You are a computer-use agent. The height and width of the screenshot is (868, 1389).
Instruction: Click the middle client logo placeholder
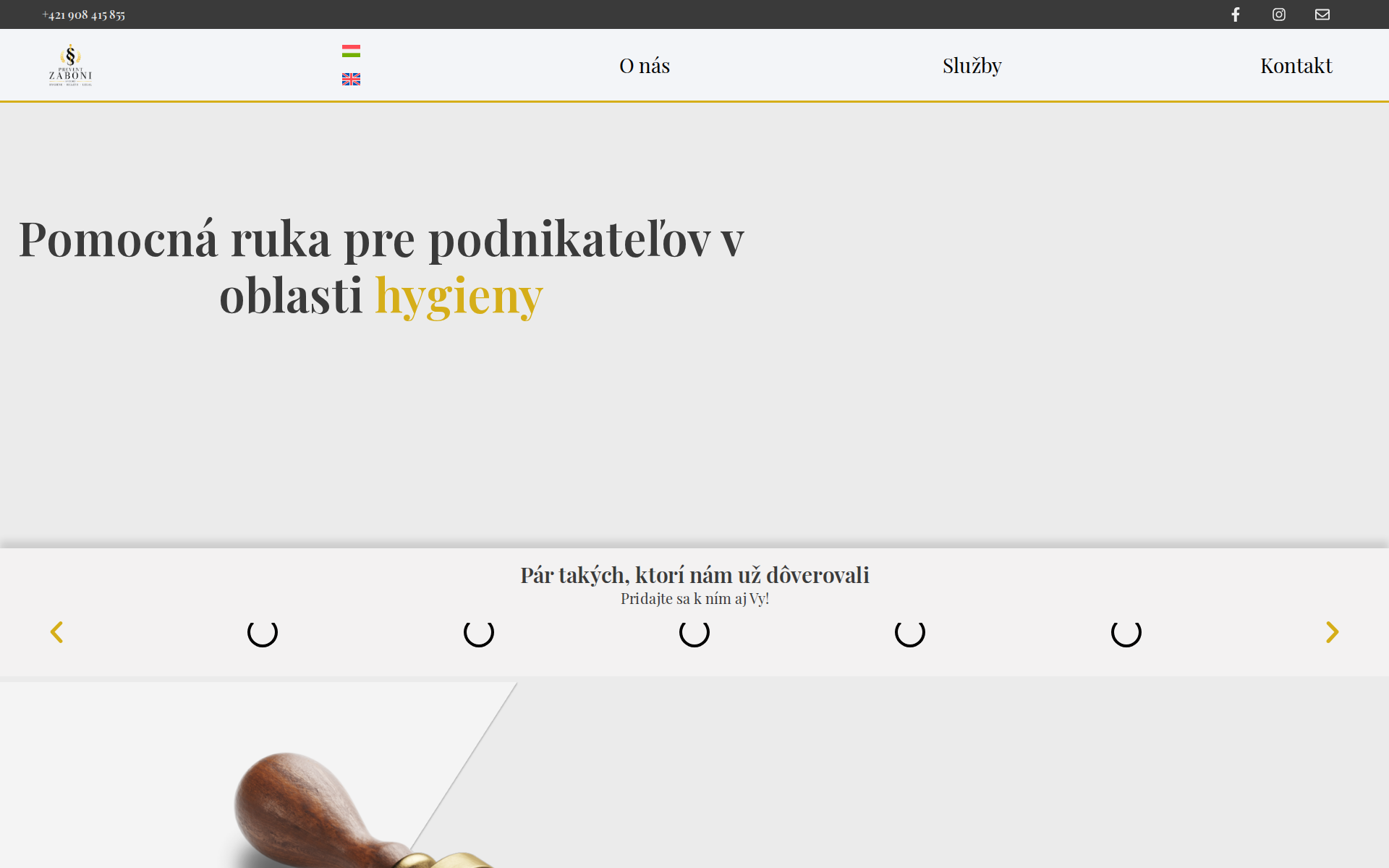694,632
